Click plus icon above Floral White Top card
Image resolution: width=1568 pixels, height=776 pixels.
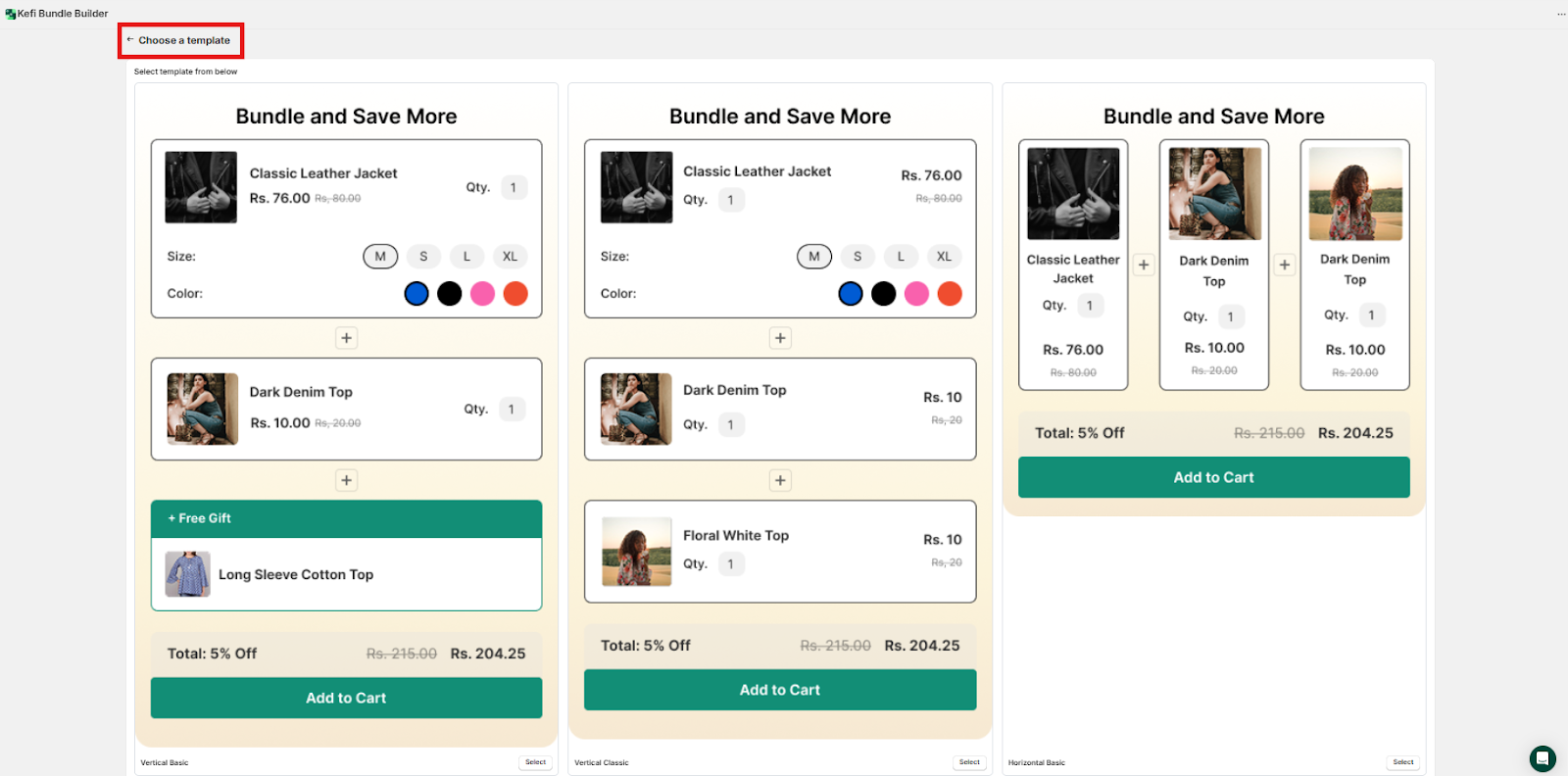[780, 480]
